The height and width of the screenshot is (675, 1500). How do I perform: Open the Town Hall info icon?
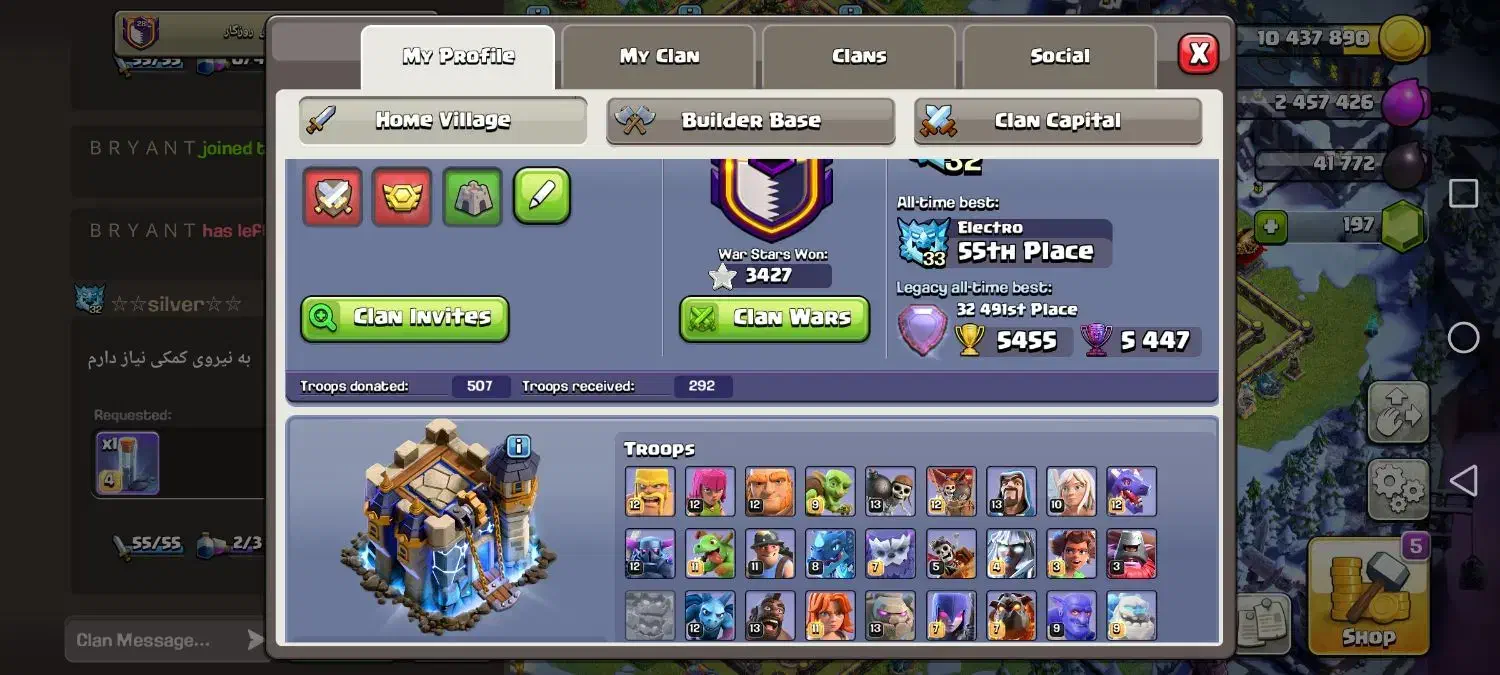(518, 446)
